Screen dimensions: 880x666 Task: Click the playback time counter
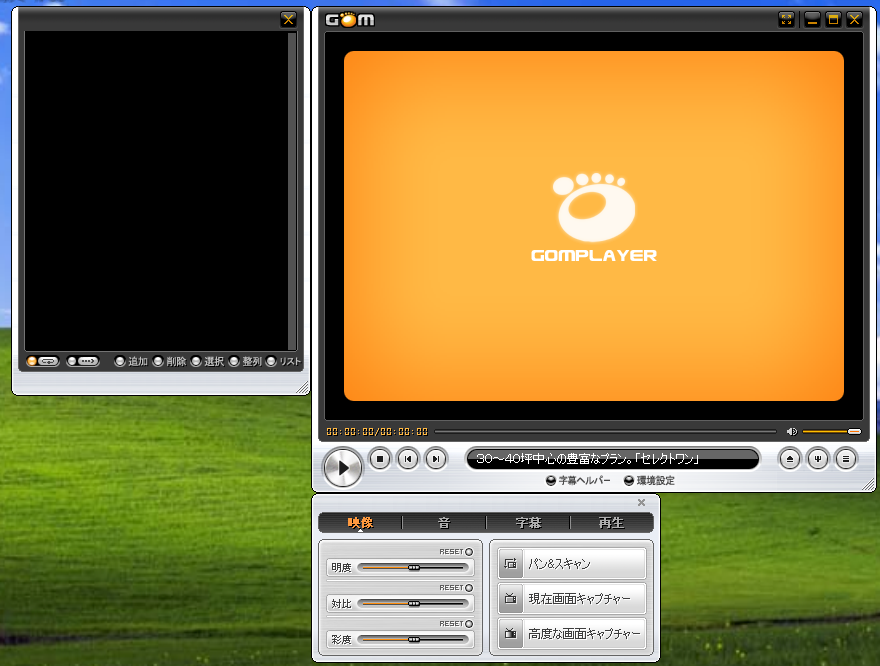click(x=377, y=431)
